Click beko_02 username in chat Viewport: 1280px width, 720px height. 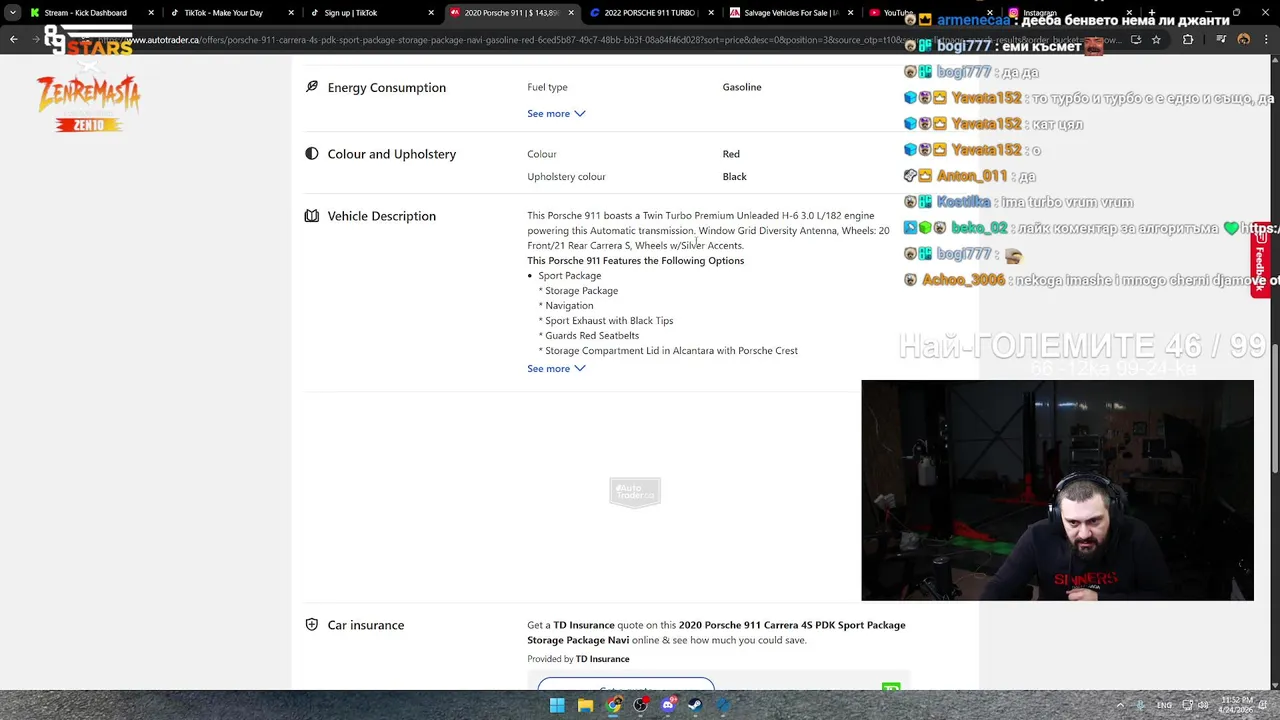point(979,228)
